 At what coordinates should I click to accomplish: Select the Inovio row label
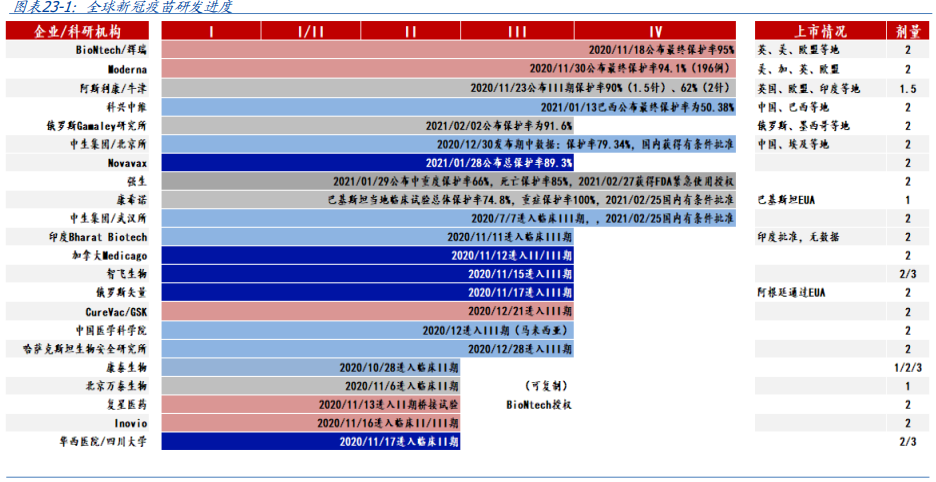131,423
